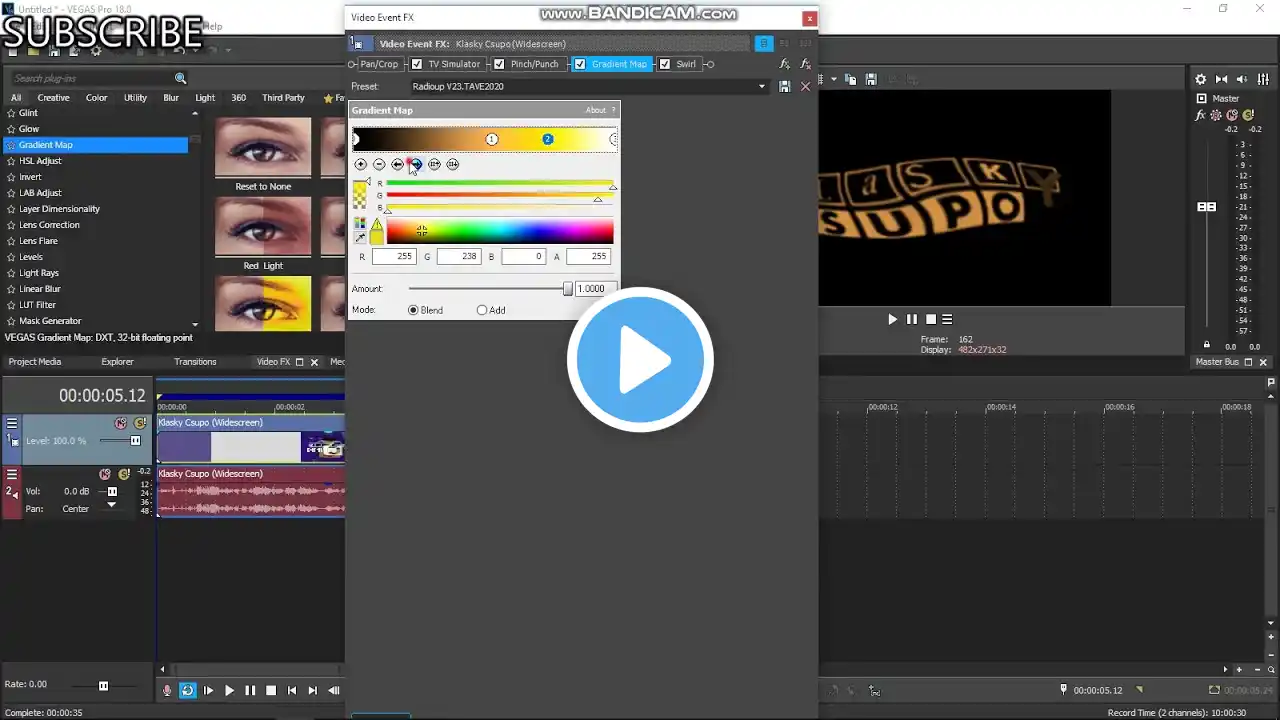Filter plug-ins by Creative category
Viewport: 1280px width, 720px height.
click(x=54, y=98)
